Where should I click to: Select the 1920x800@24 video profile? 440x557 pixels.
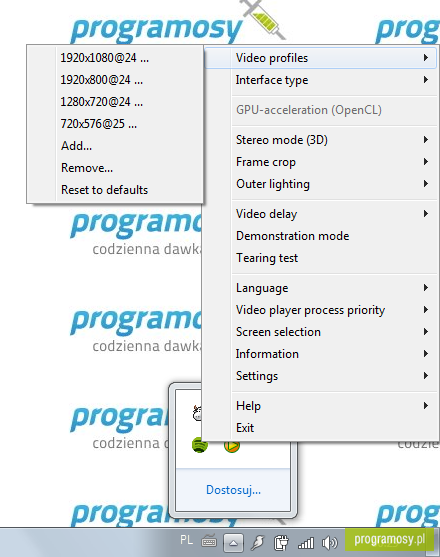[115, 80]
